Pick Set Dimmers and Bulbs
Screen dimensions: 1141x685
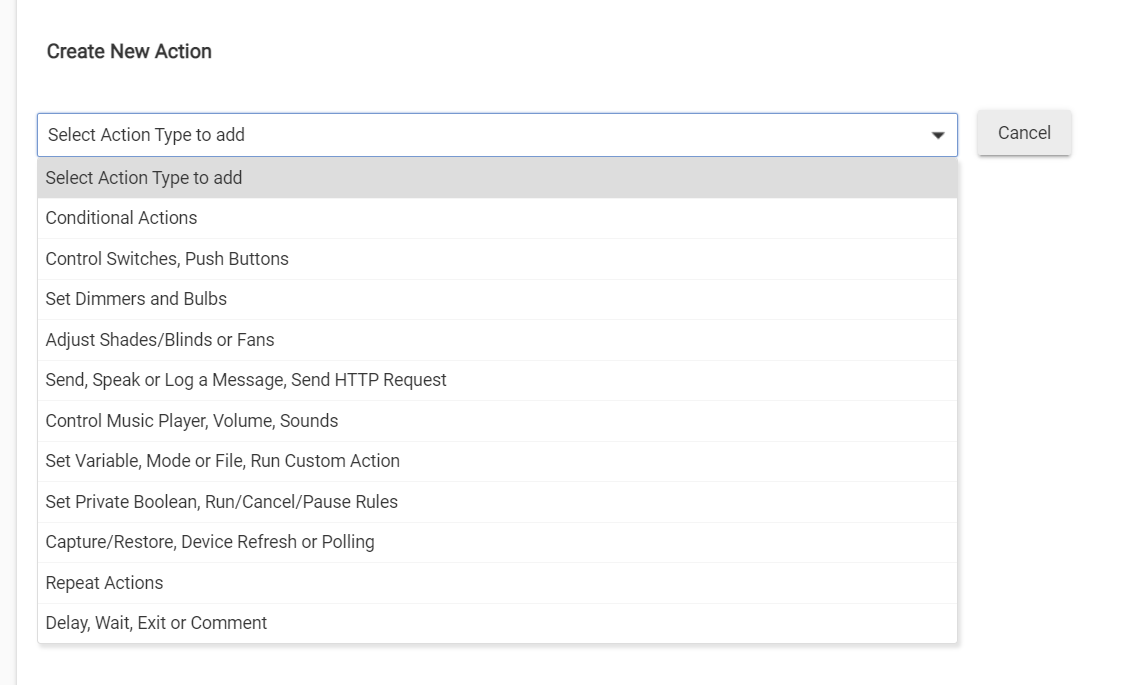(x=497, y=299)
